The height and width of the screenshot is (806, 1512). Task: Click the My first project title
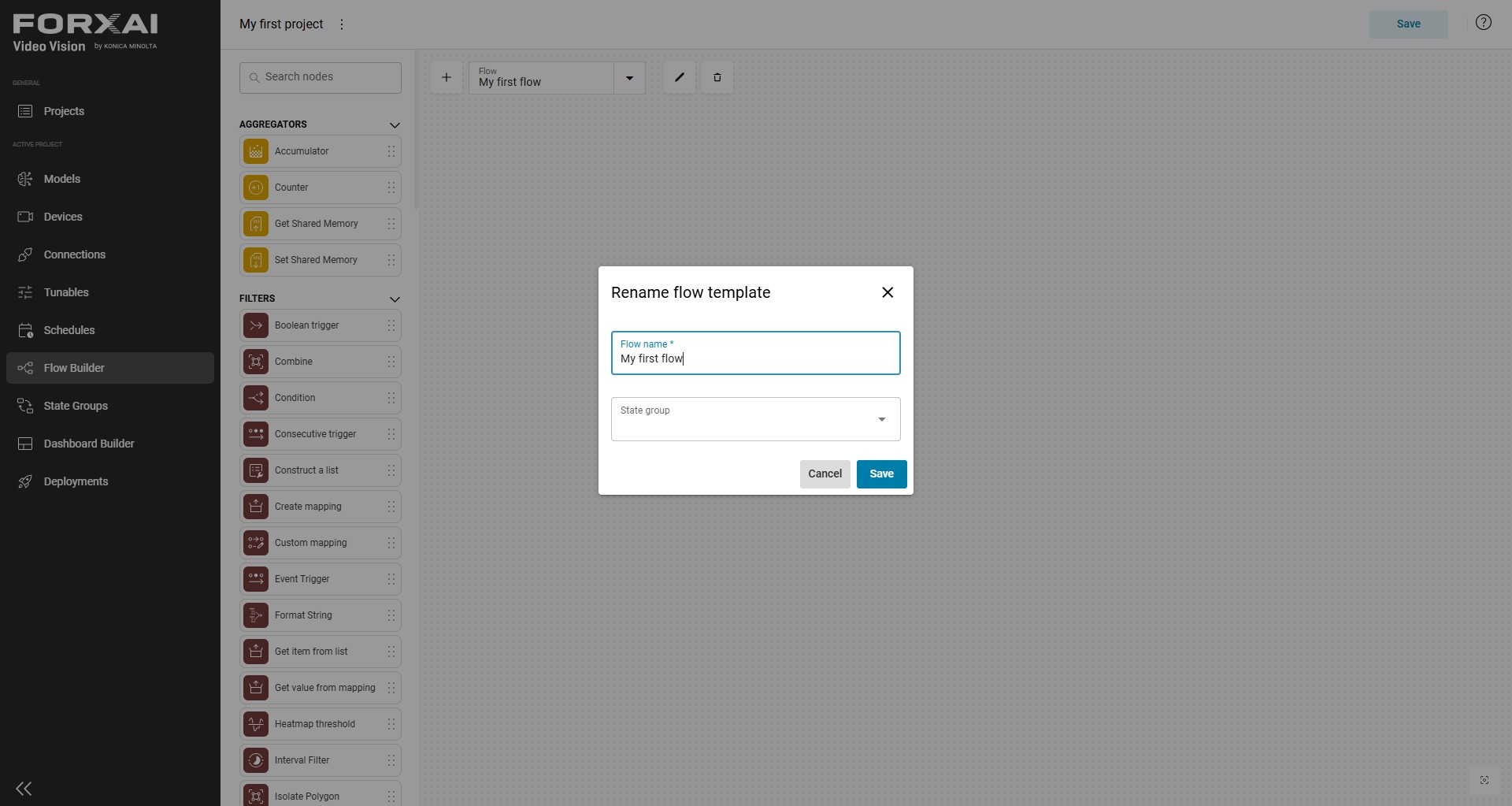(281, 24)
